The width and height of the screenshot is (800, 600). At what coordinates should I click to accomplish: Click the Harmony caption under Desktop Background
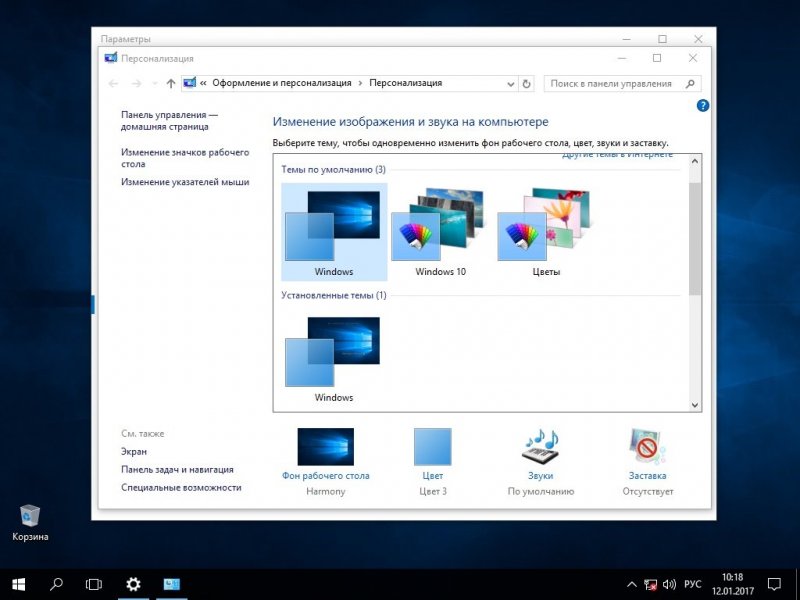click(x=326, y=491)
